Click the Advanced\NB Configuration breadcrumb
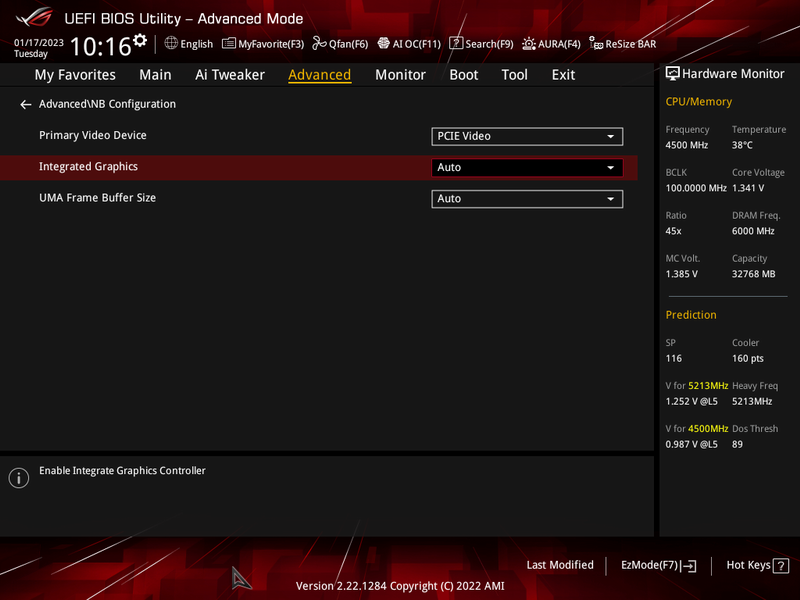 coord(107,104)
